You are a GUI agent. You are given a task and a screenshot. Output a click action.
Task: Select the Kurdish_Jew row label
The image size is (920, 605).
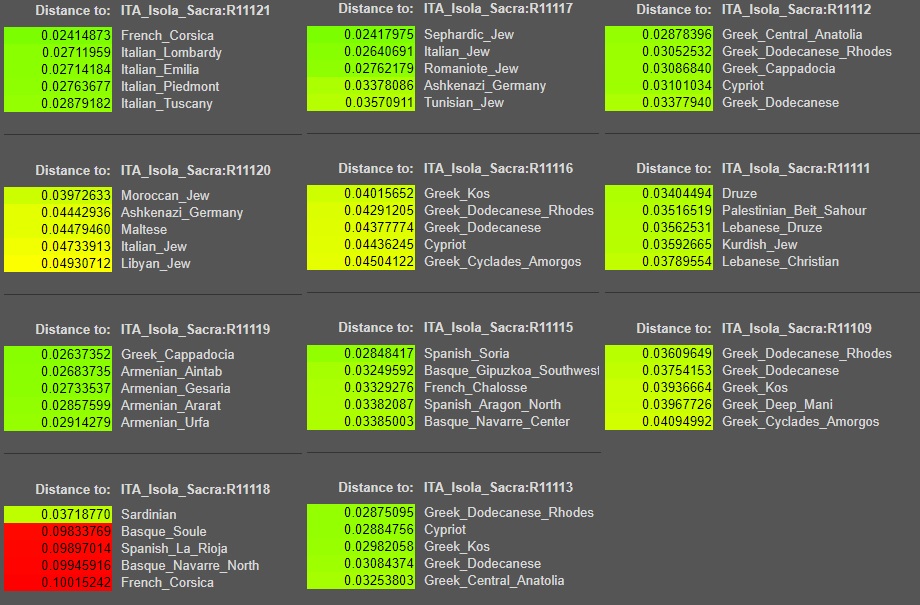pos(759,245)
